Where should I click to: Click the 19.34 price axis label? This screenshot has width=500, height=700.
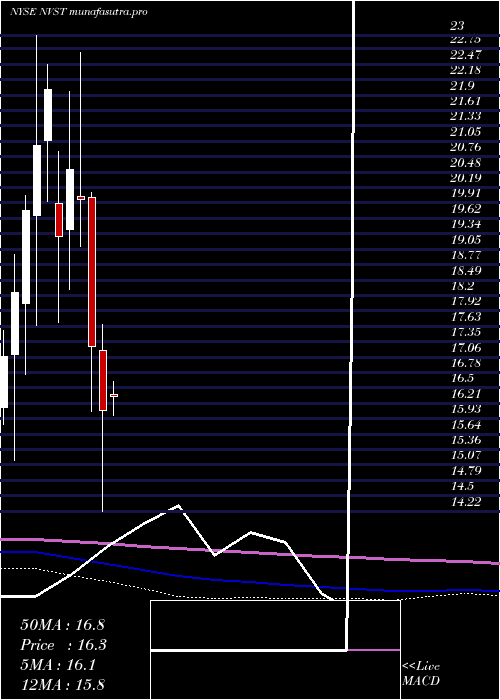pos(466,224)
